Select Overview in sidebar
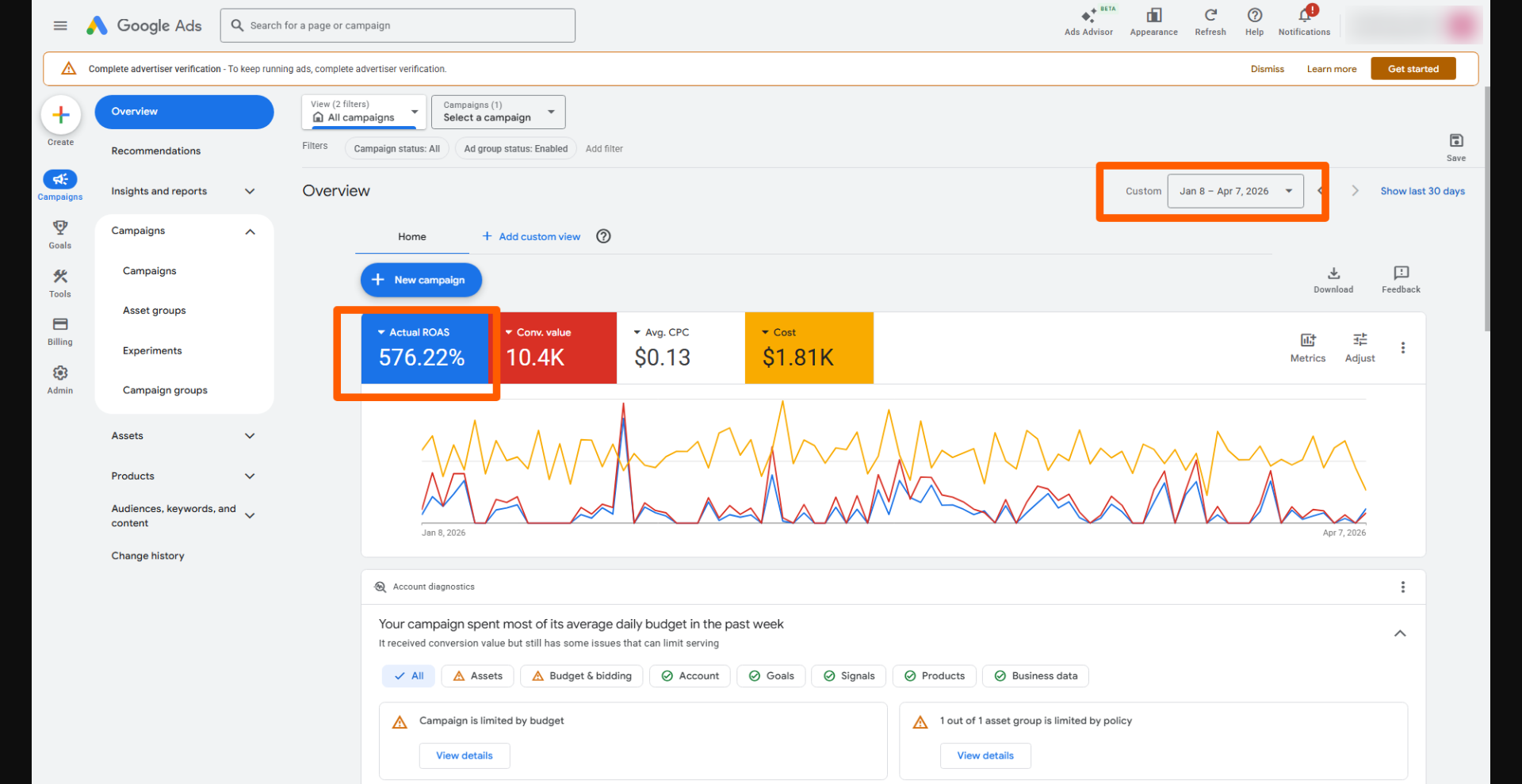The width and height of the screenshot is (1522, 784). pyautogui.click(x=184, y=112)
